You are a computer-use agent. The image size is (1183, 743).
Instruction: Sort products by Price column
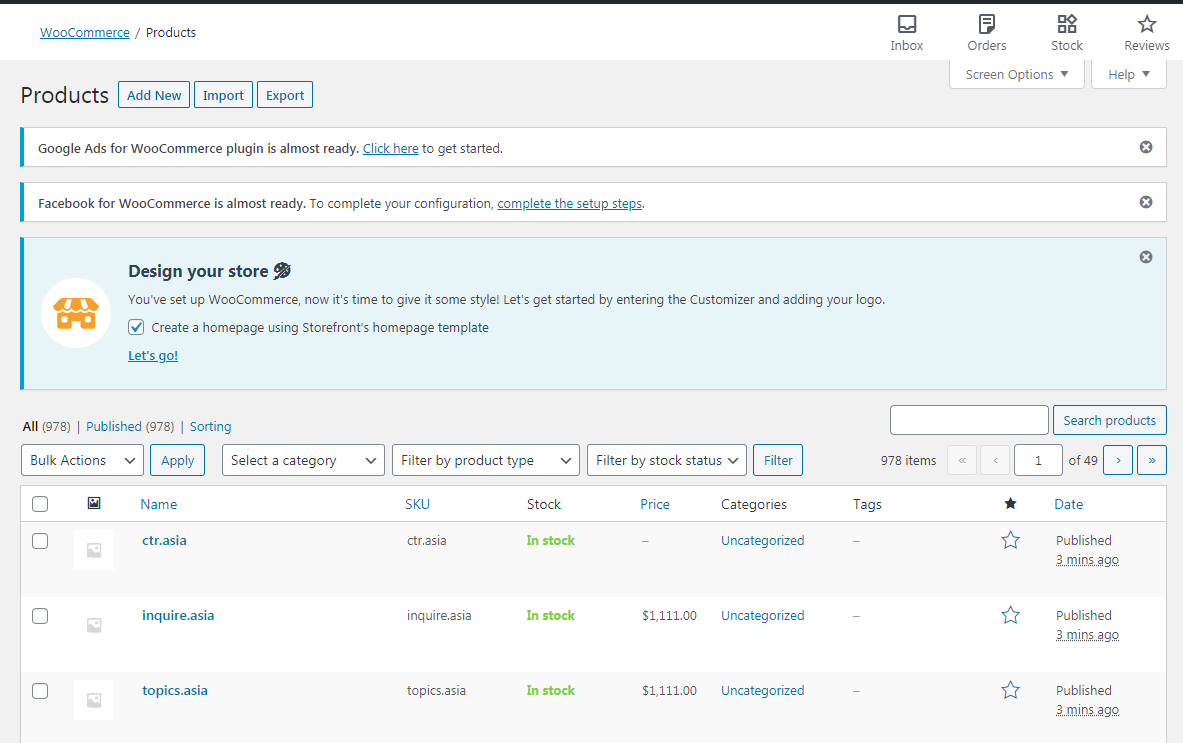[x=655, y=504]
